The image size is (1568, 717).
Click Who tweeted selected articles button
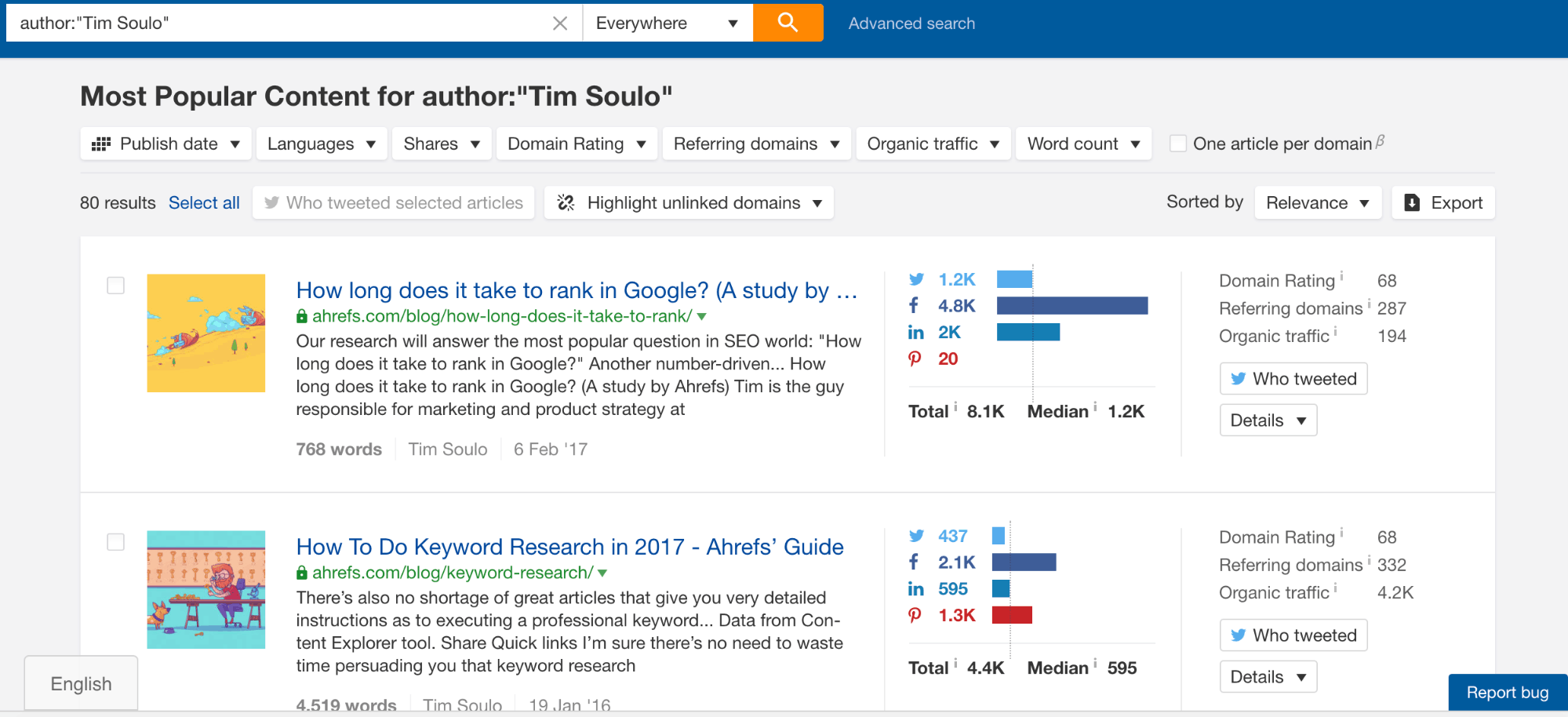[393, 202]
